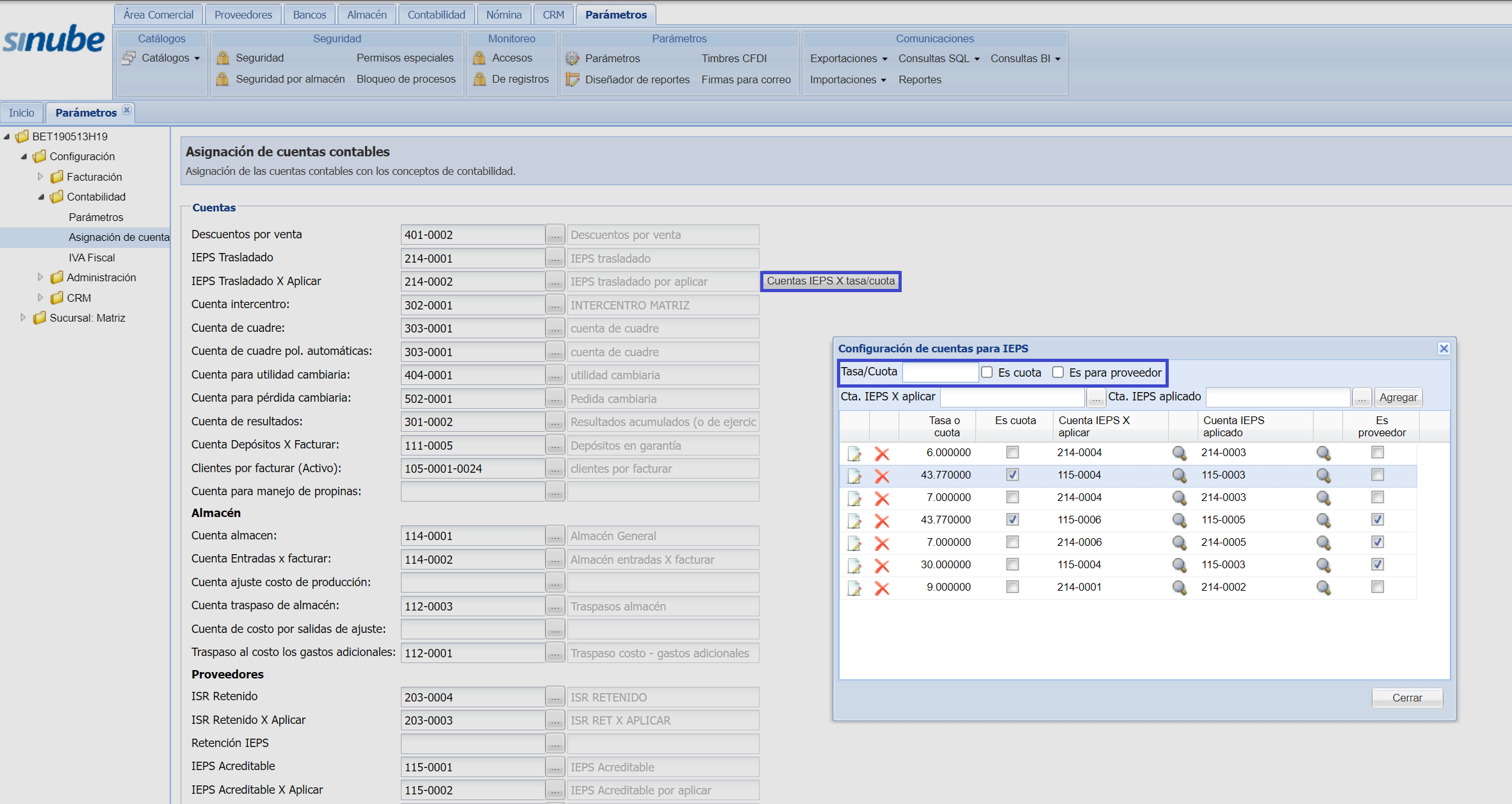This screenshot has width=1512, height=804.
Task: Enable the Es cuota checkbox
Action: click(987, 372)
